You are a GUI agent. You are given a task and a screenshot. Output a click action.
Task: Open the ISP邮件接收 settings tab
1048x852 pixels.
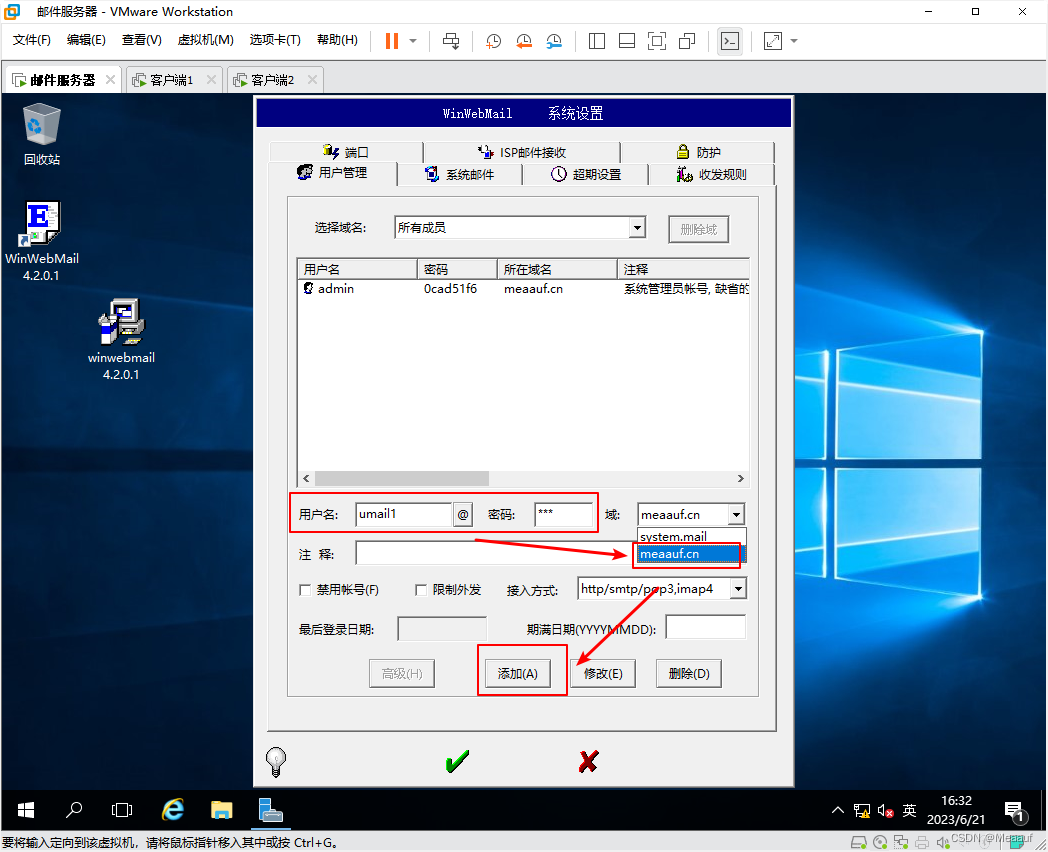(522, 152)
